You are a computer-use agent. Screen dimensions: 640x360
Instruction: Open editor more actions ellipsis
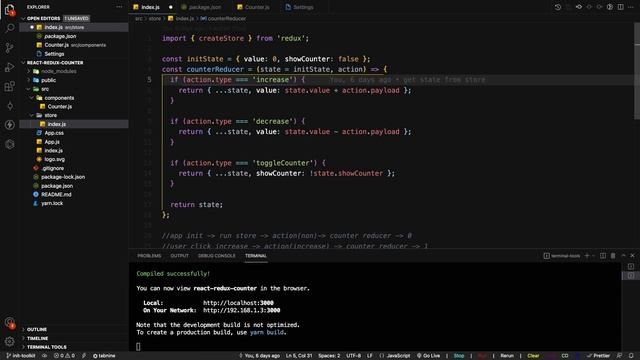[x=631, y=7]
